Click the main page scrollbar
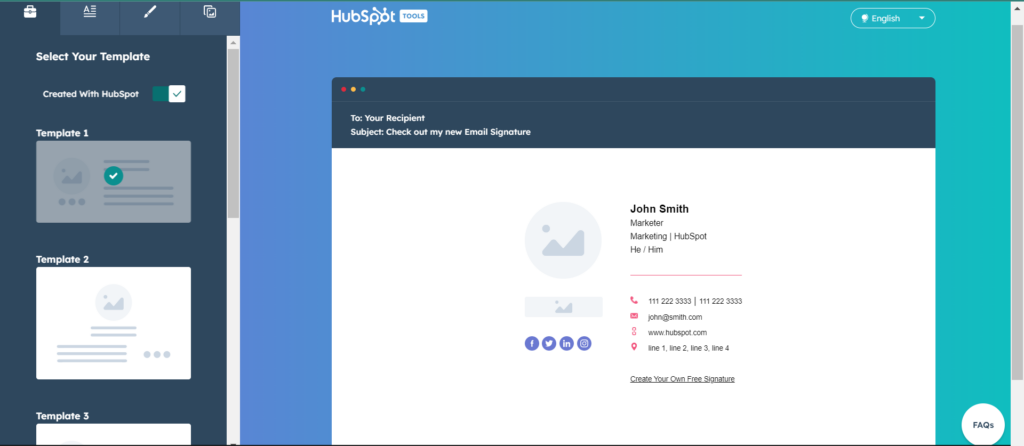The height and width of the screenshot is (446, 1024). pos(1017,202)
